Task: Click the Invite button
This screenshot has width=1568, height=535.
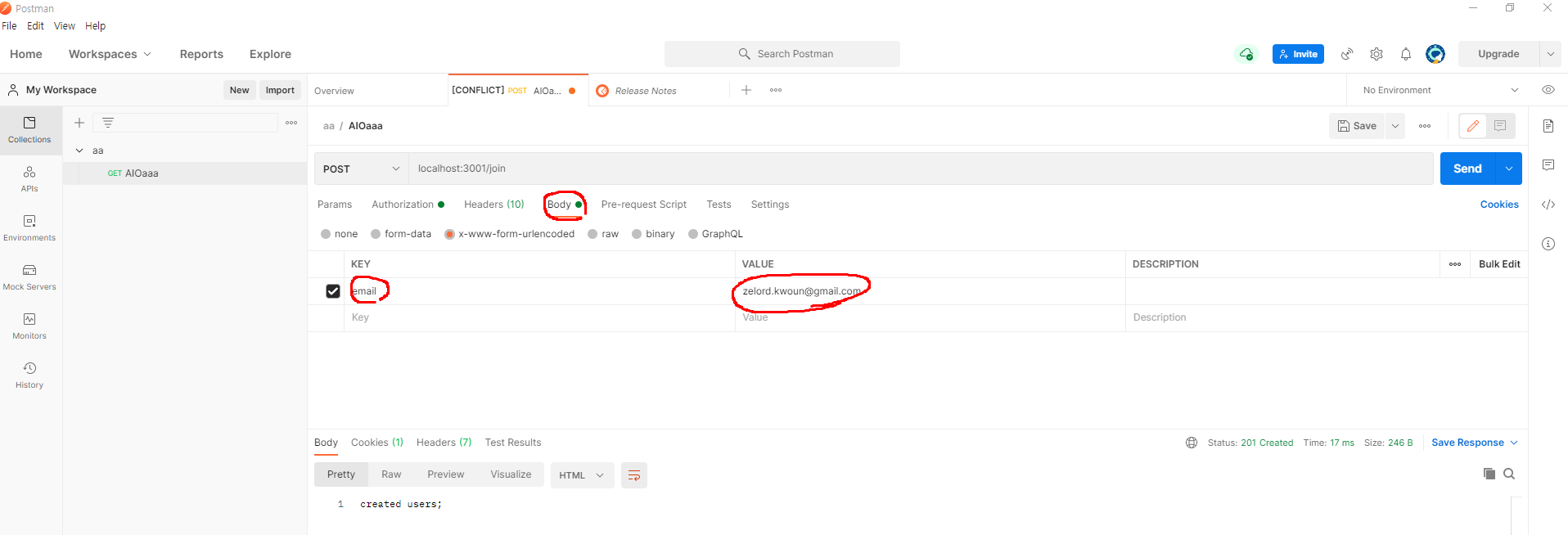Action: tap(1298, 54)
